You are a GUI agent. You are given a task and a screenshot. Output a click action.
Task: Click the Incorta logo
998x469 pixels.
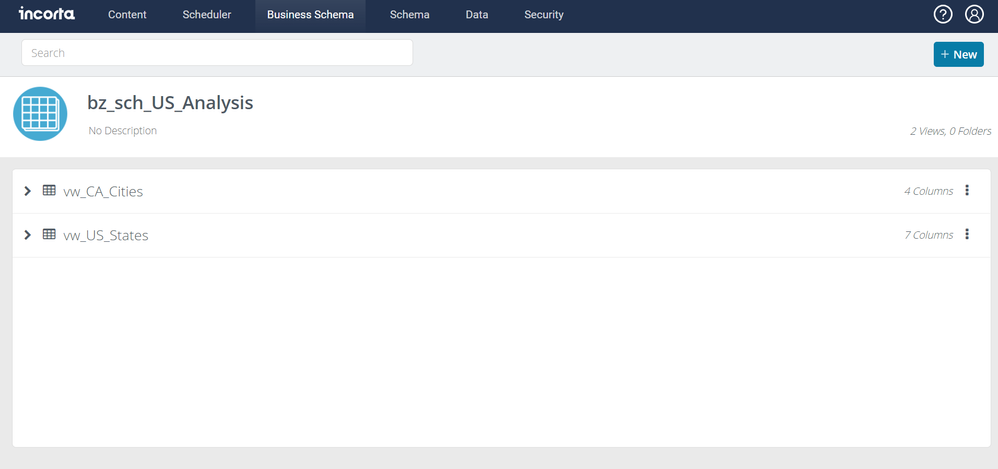pyautogui.click(x=46, y=14)
